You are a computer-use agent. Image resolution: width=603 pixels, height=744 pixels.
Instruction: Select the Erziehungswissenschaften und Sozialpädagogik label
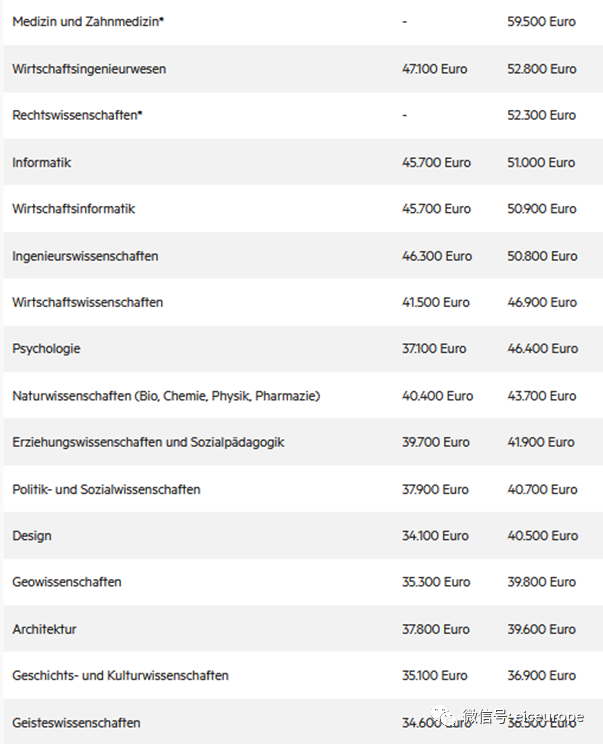(148, 442)
